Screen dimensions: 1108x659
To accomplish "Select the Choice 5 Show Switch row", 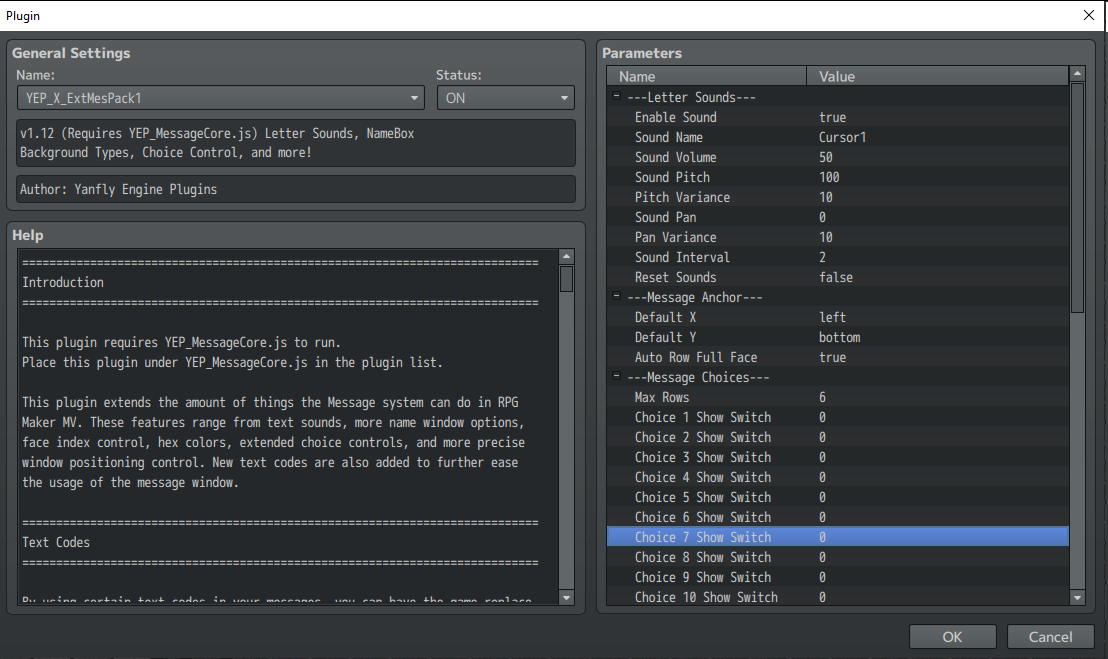I will [x=837, y=497].
